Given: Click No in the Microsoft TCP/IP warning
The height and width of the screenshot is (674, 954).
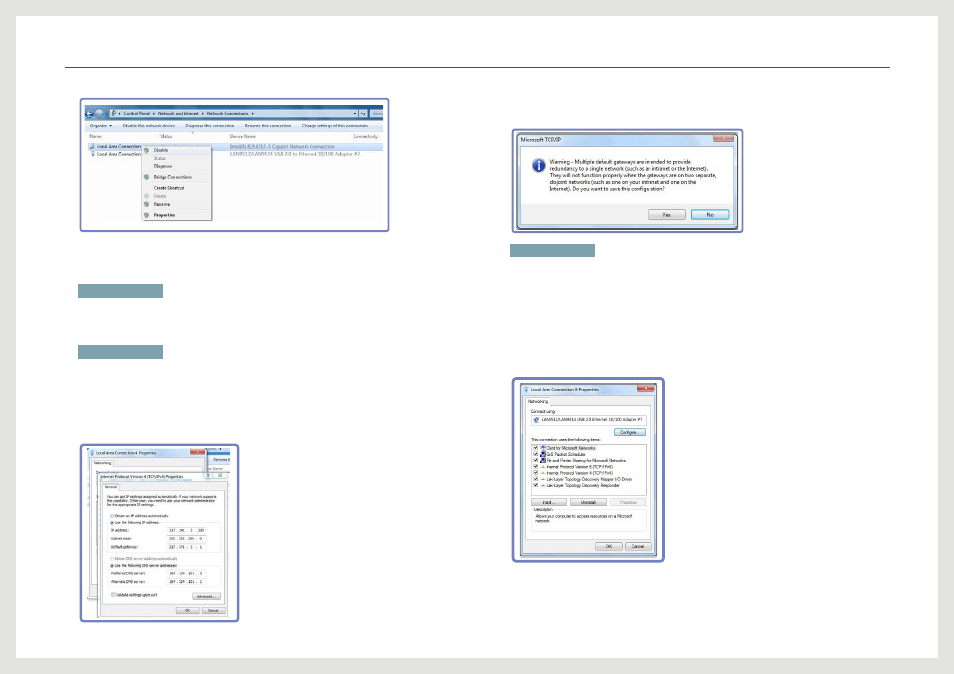Looking at the screenshot, I should (x=710, y=215).
